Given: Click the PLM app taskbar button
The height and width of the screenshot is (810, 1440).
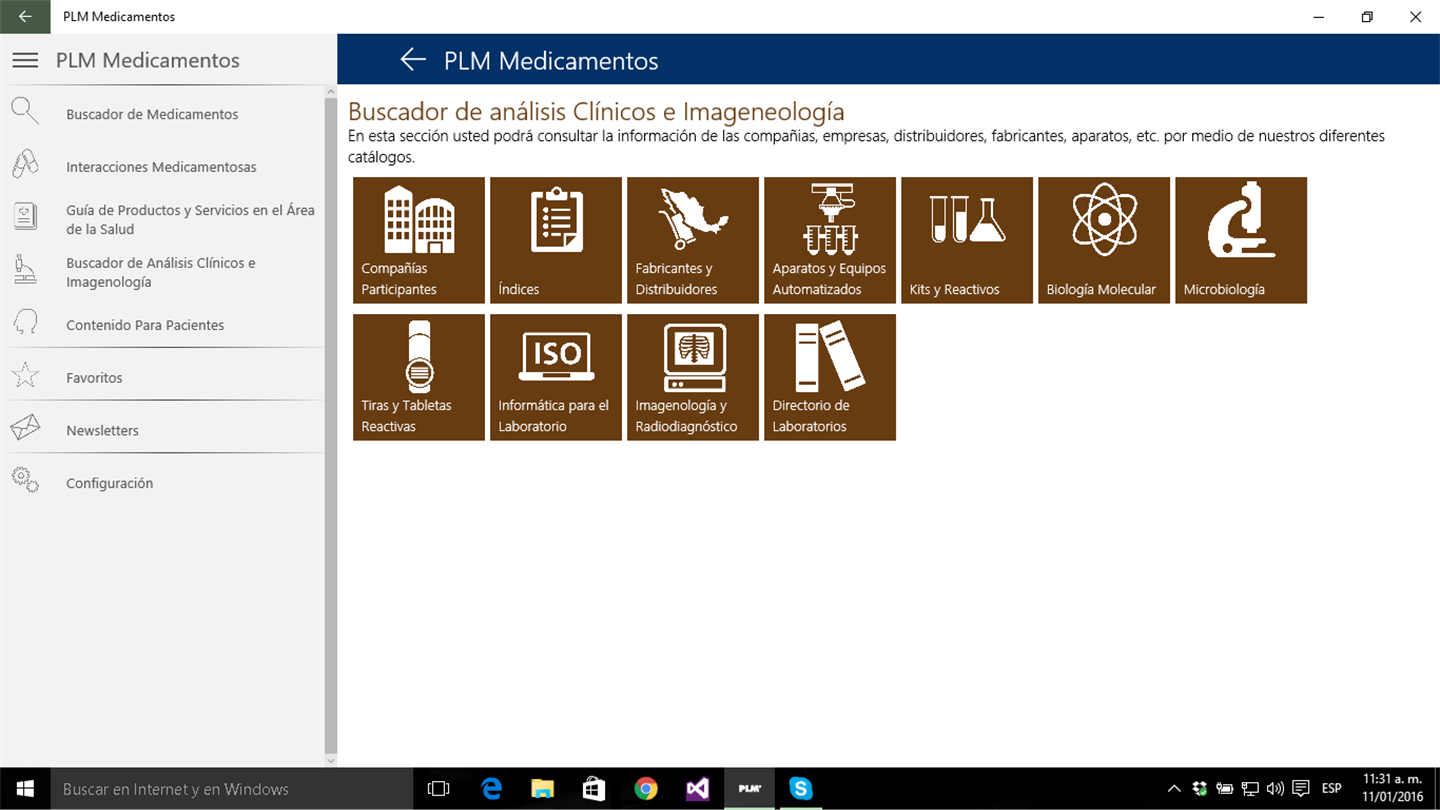Looking at the screenshot, I should [x=750, y=789].
